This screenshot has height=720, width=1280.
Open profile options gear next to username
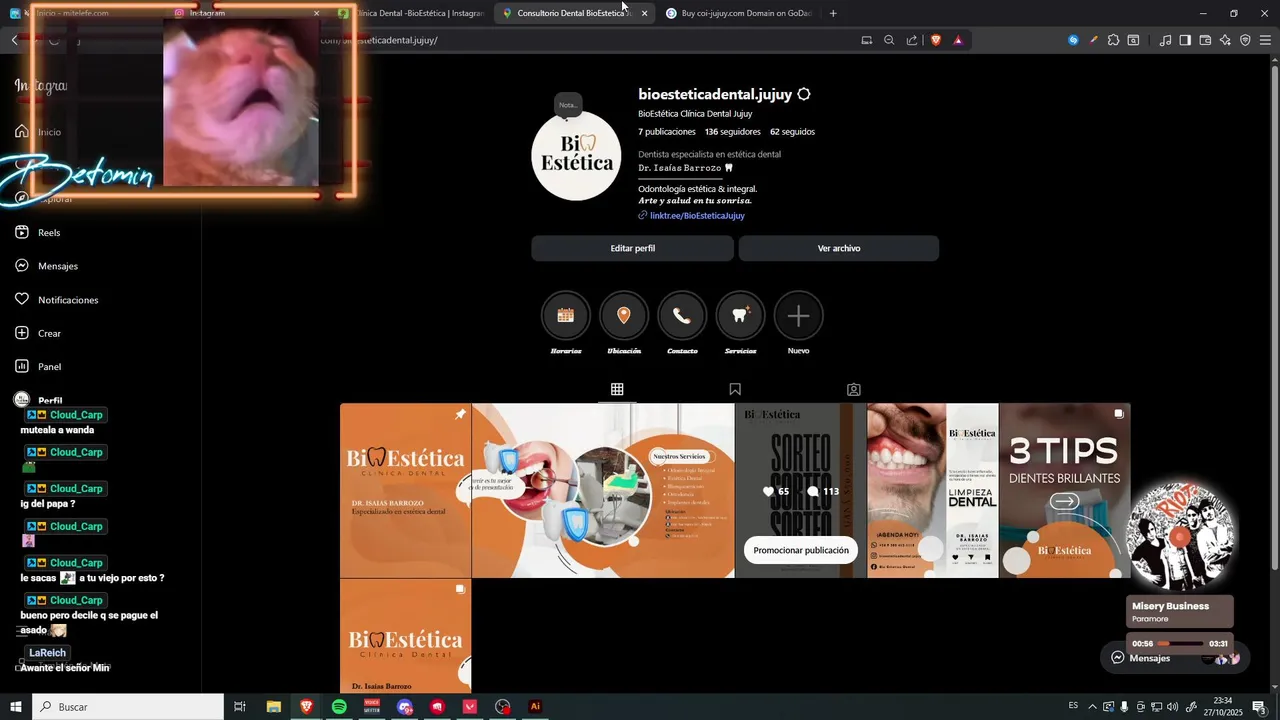(804, 94)
